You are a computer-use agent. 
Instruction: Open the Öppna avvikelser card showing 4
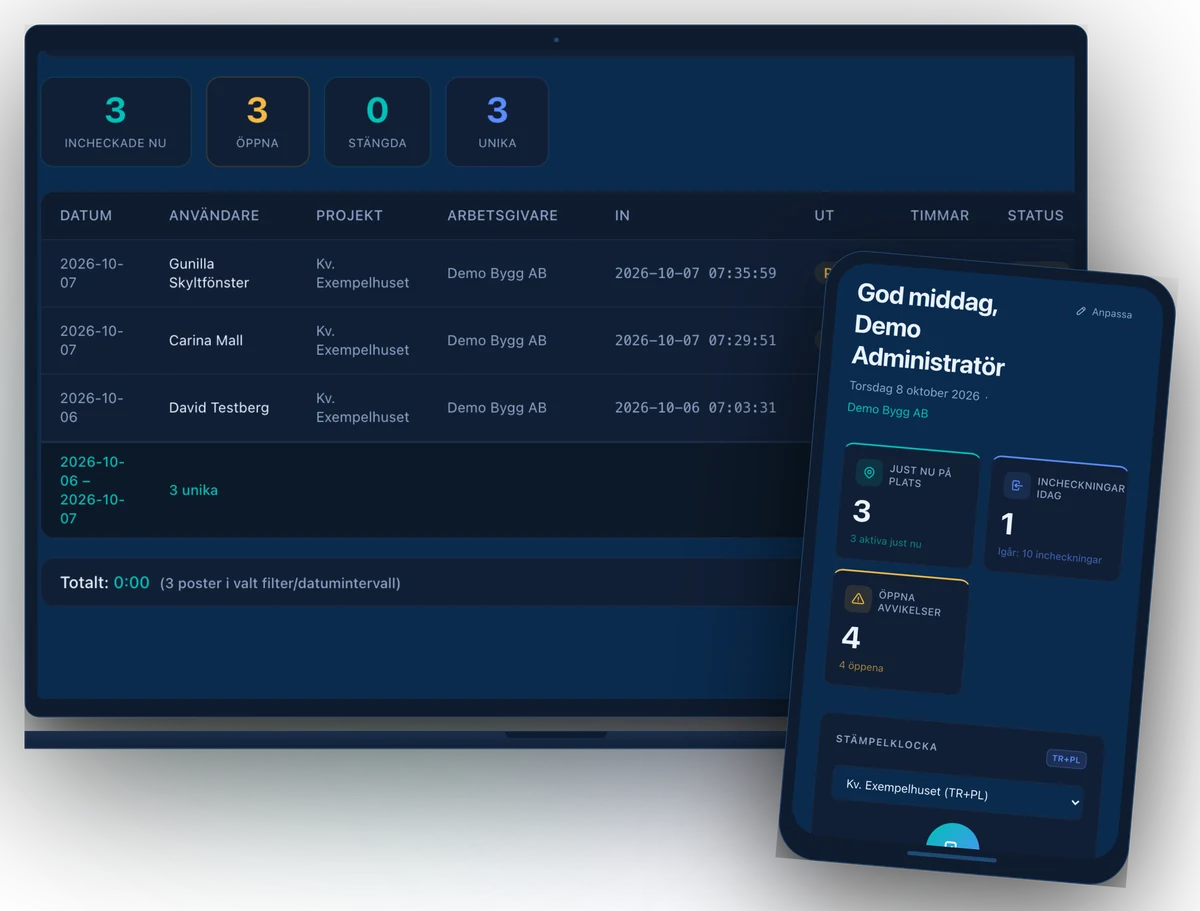tap(898, 632)
